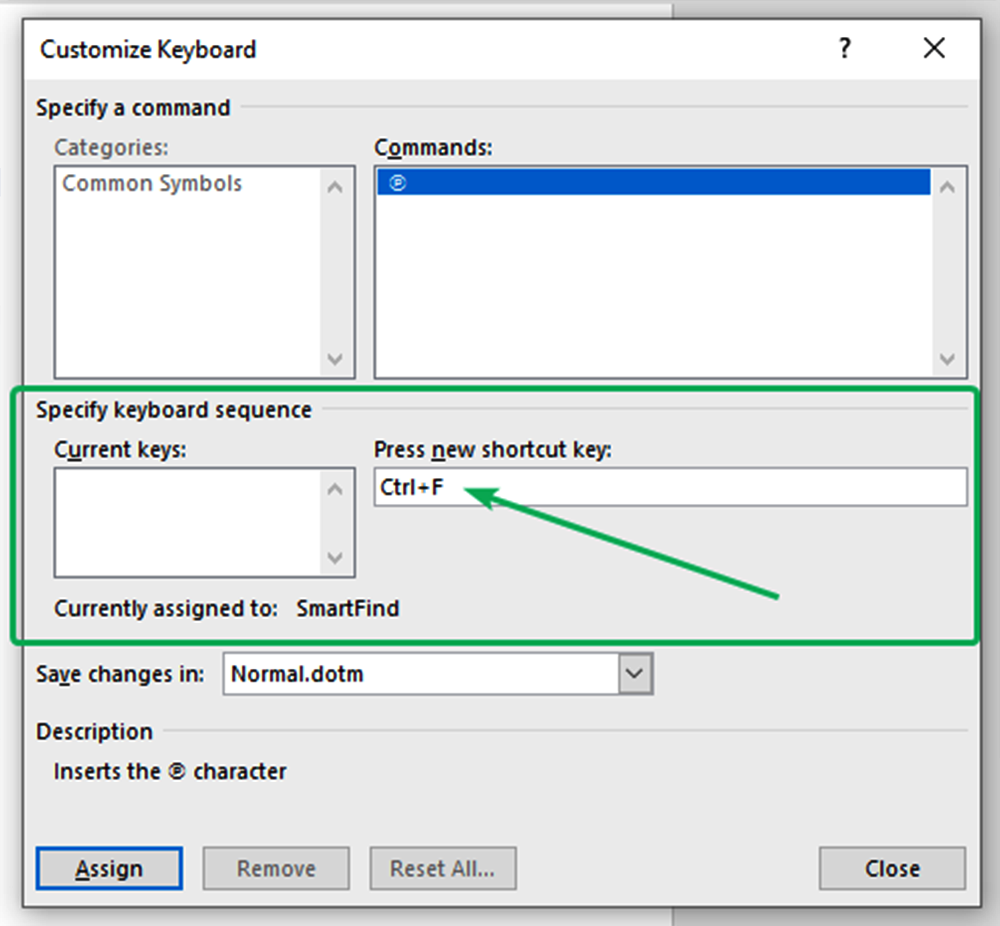This screenshot has width=1000, height=926.
Task: Click the Help question mark icon
Action: (x=845, y=47)
